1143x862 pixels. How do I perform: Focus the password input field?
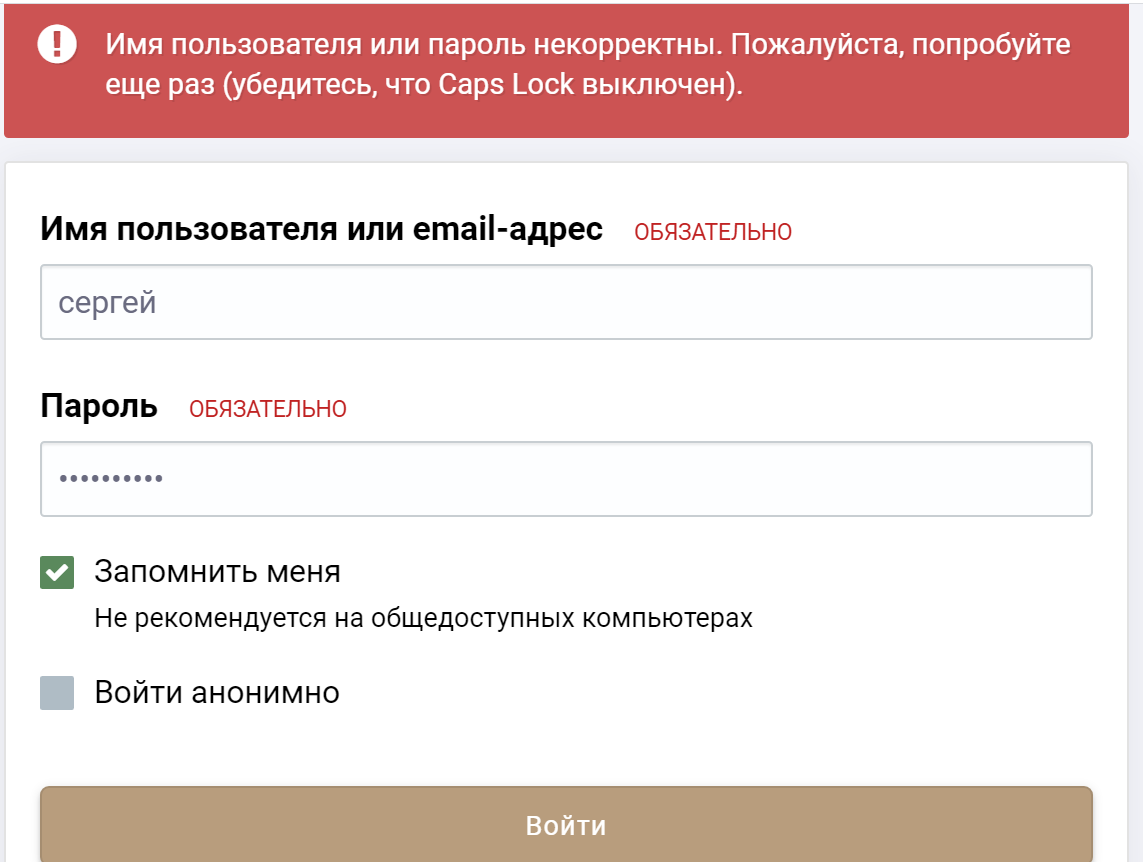pyautogui.click(x=565, y=479)
